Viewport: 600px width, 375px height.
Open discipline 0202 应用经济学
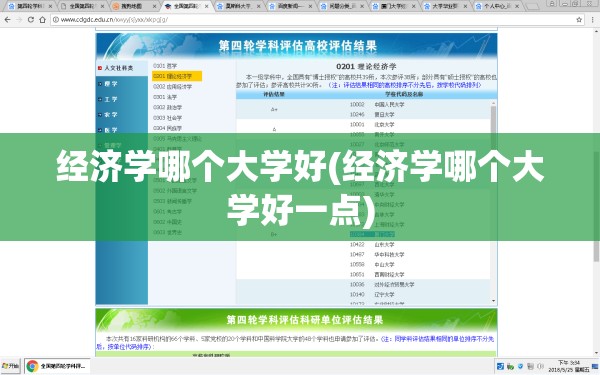(173, 87)
